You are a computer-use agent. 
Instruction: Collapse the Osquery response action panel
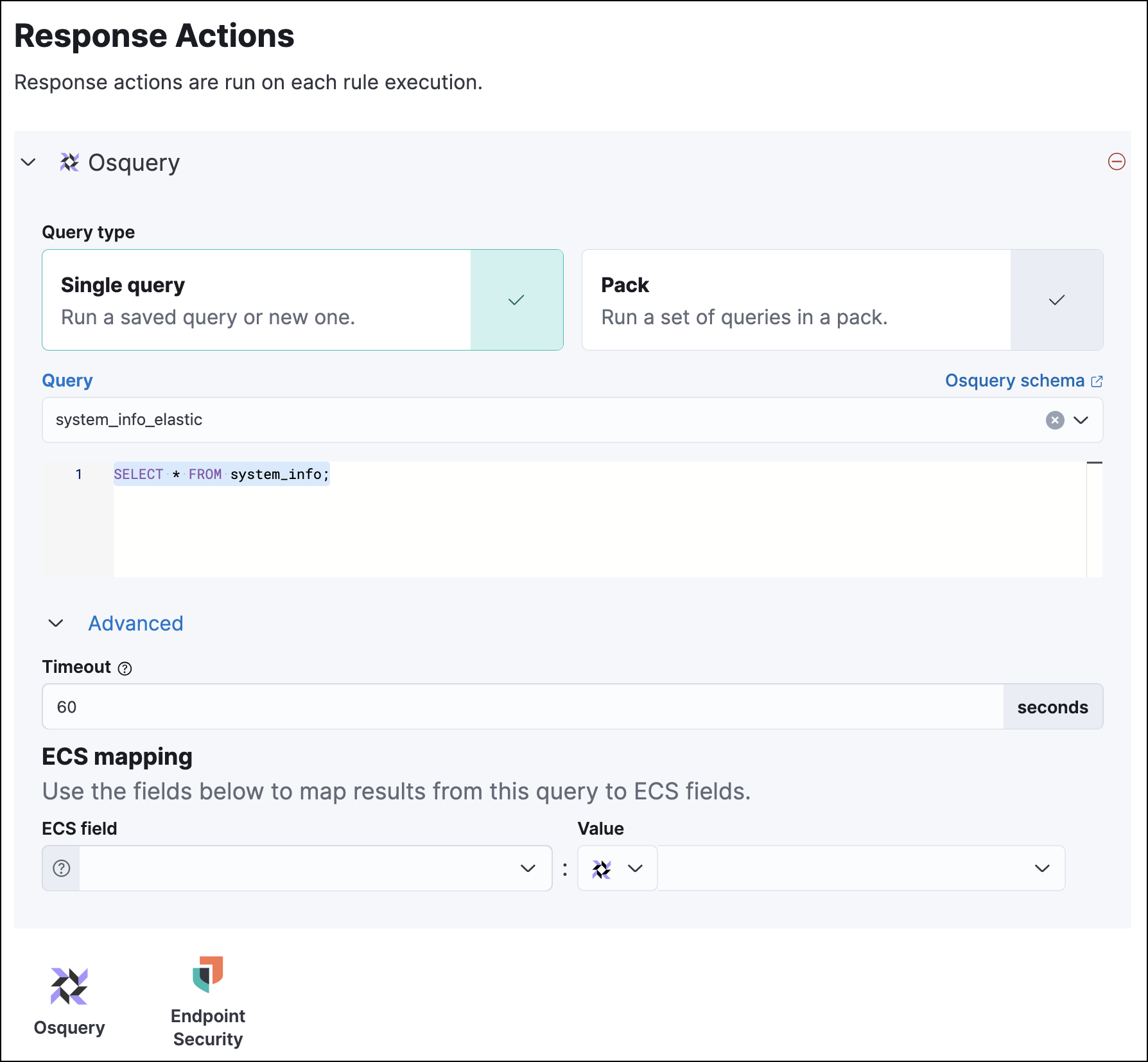click(x=28, y=162)
